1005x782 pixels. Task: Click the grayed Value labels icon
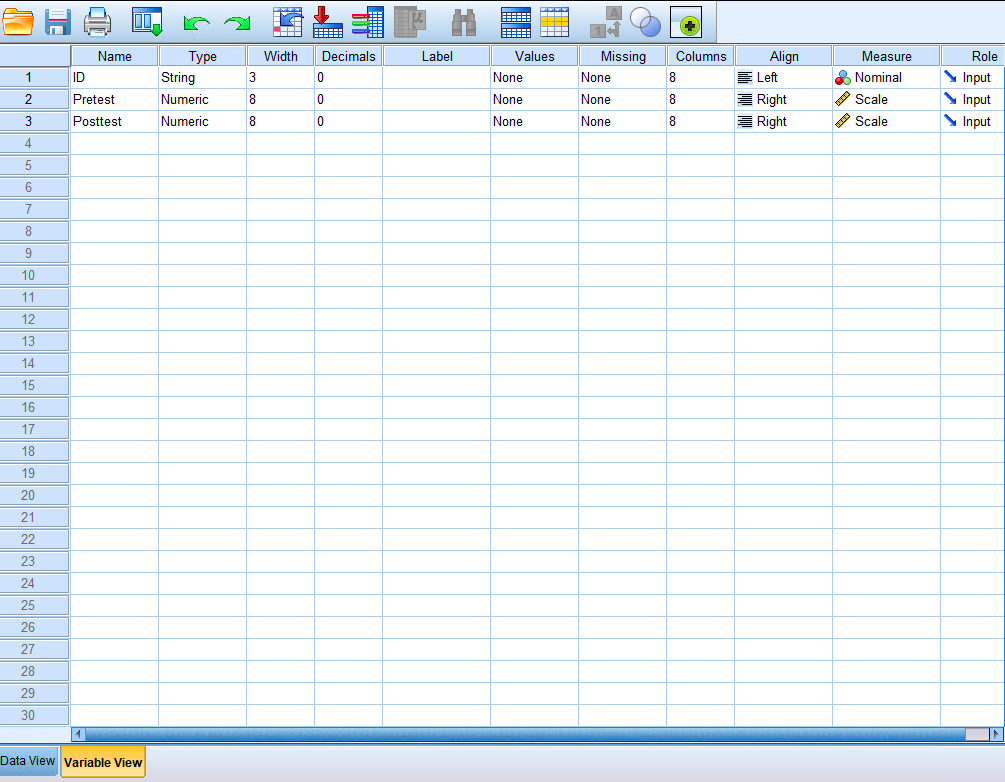(x=606, y=22)
